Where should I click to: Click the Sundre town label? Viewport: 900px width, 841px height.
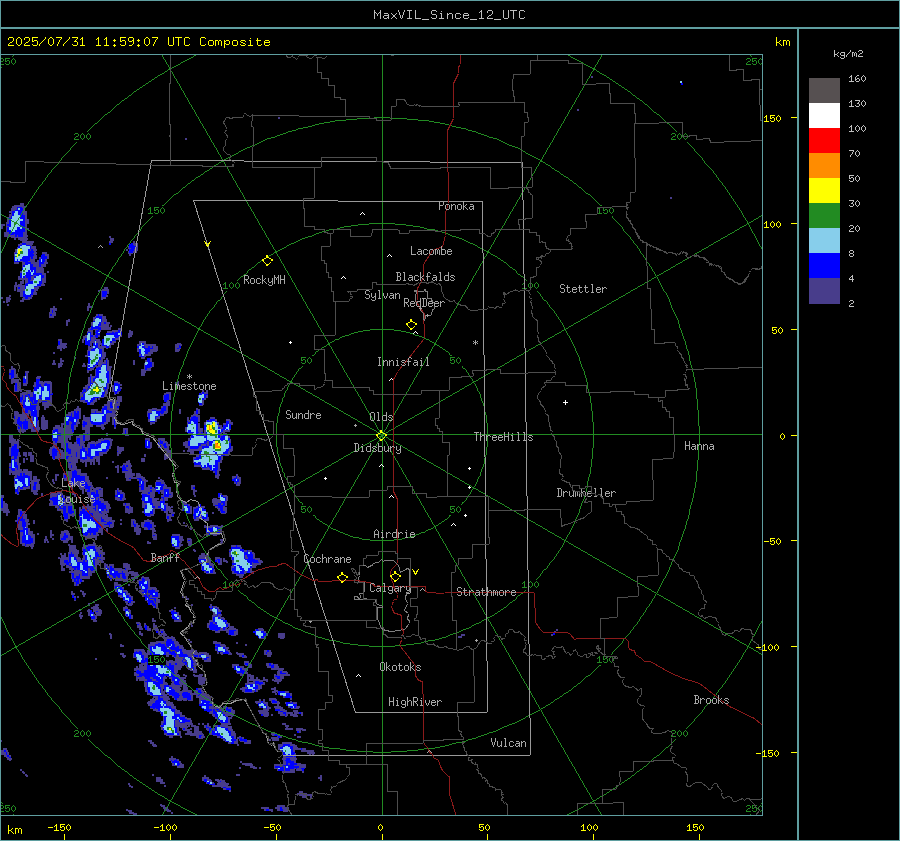(x=303, y=414)
